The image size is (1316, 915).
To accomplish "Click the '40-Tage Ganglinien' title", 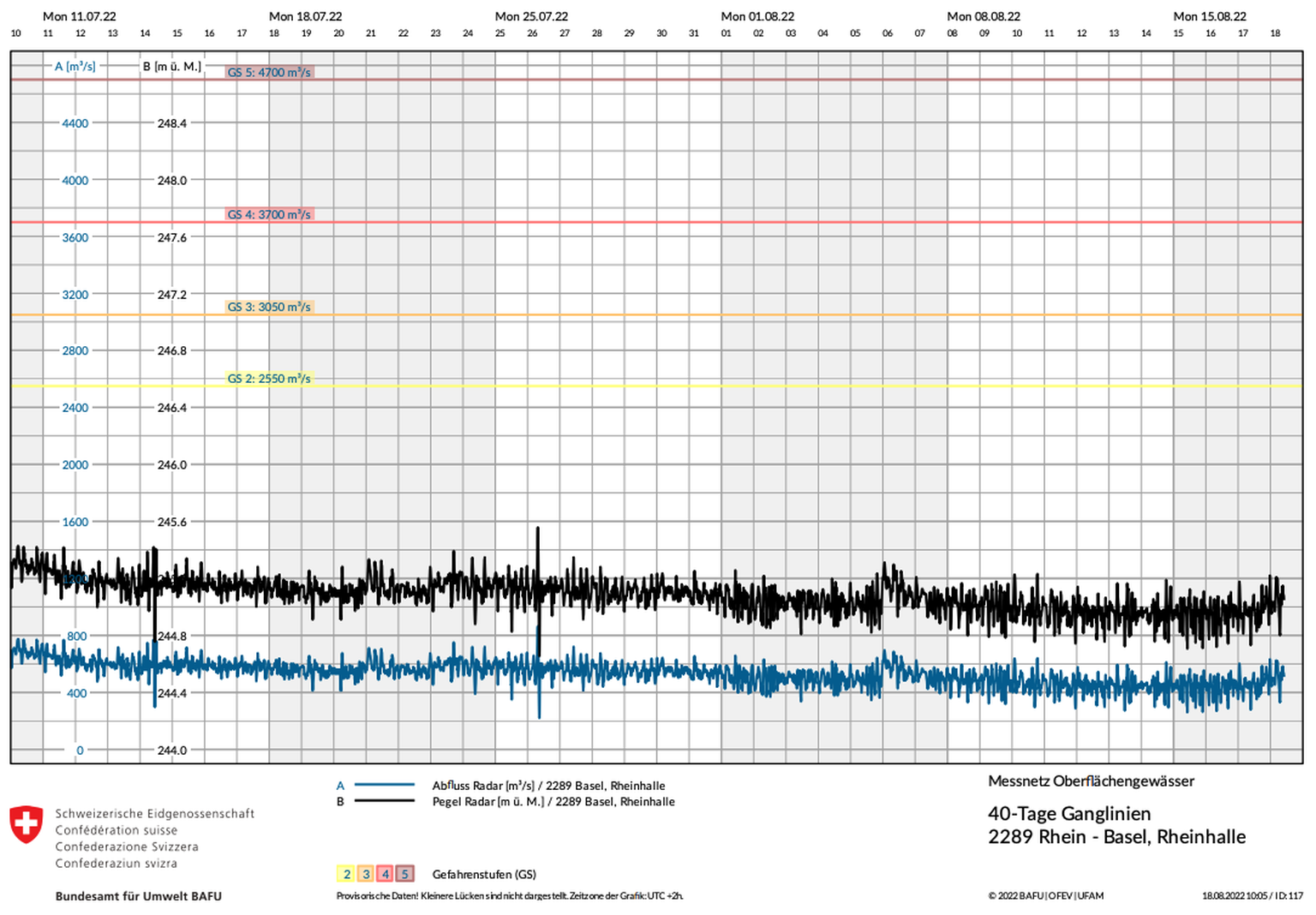I will 1069,813.
